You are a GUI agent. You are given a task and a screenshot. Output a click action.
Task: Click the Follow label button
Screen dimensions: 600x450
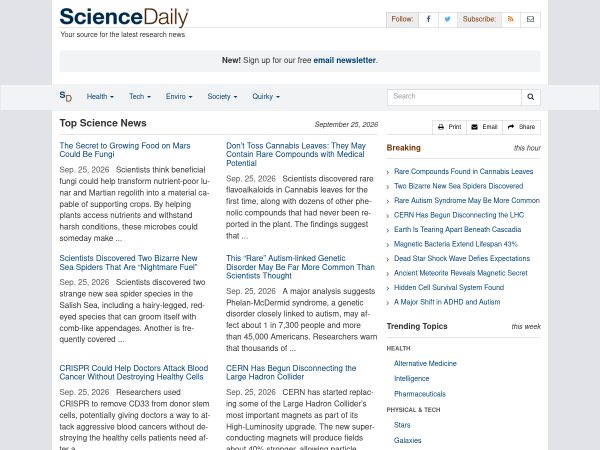coord(402,19)
